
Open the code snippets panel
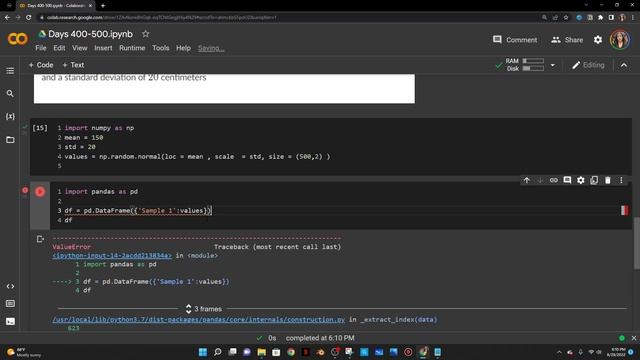(10, 287)
